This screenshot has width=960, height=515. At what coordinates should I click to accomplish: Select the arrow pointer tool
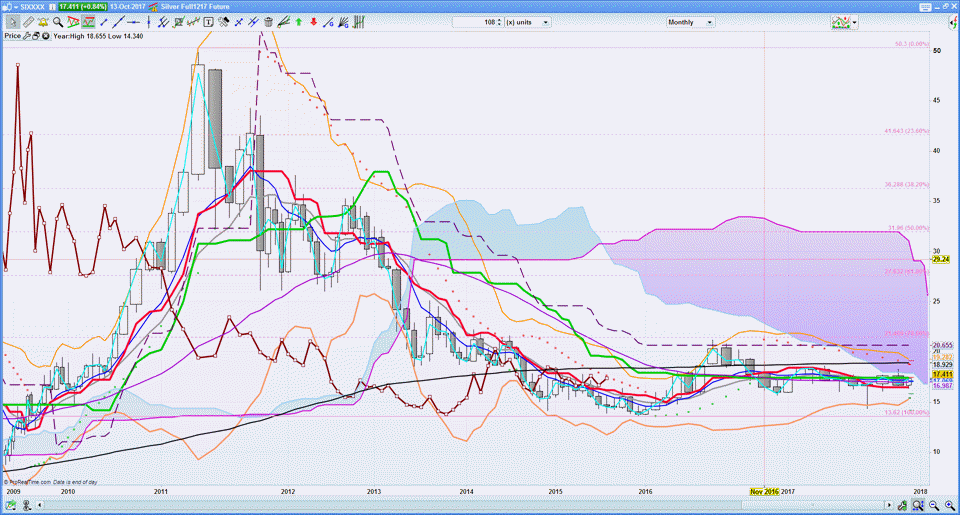pyautogui.click(x=11, y=21)
